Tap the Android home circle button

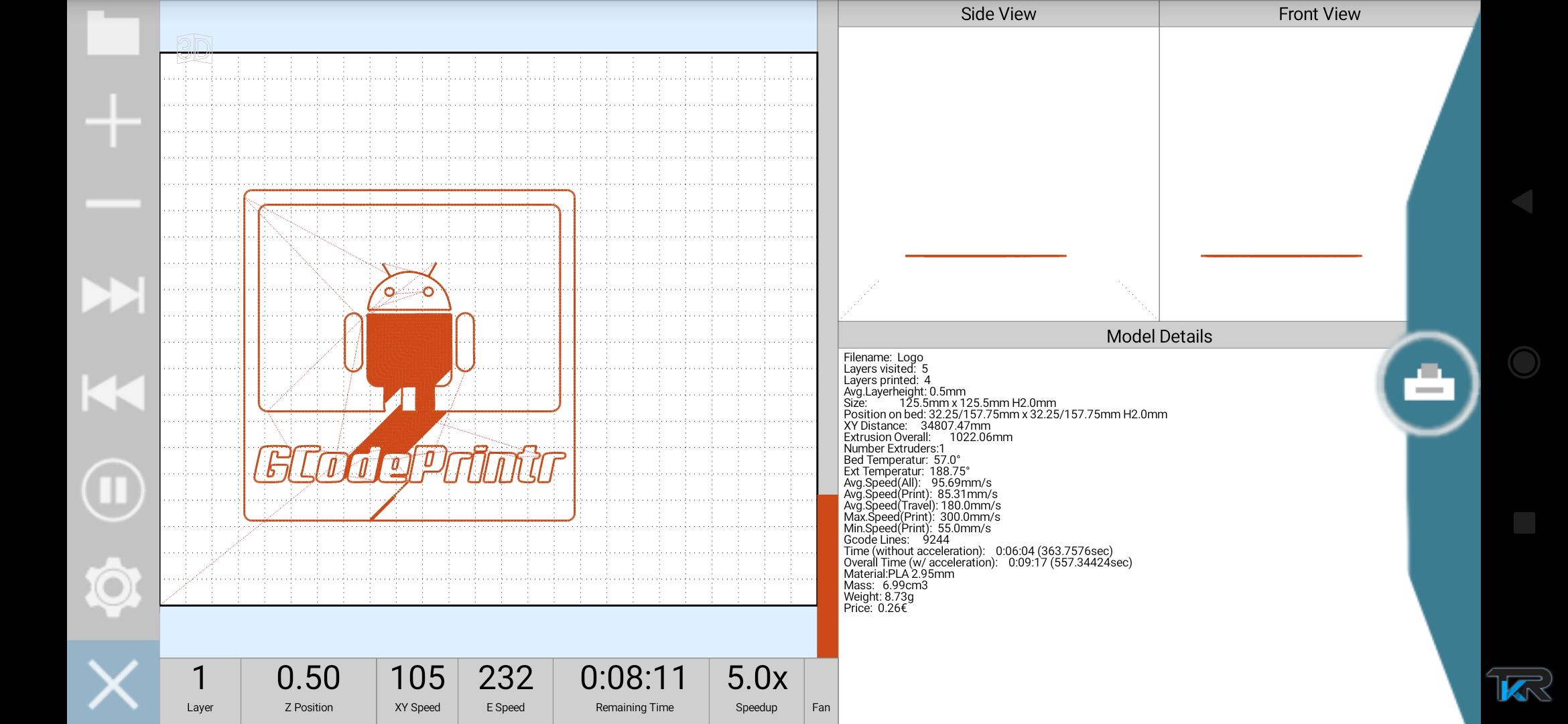tap(1524, 362)
